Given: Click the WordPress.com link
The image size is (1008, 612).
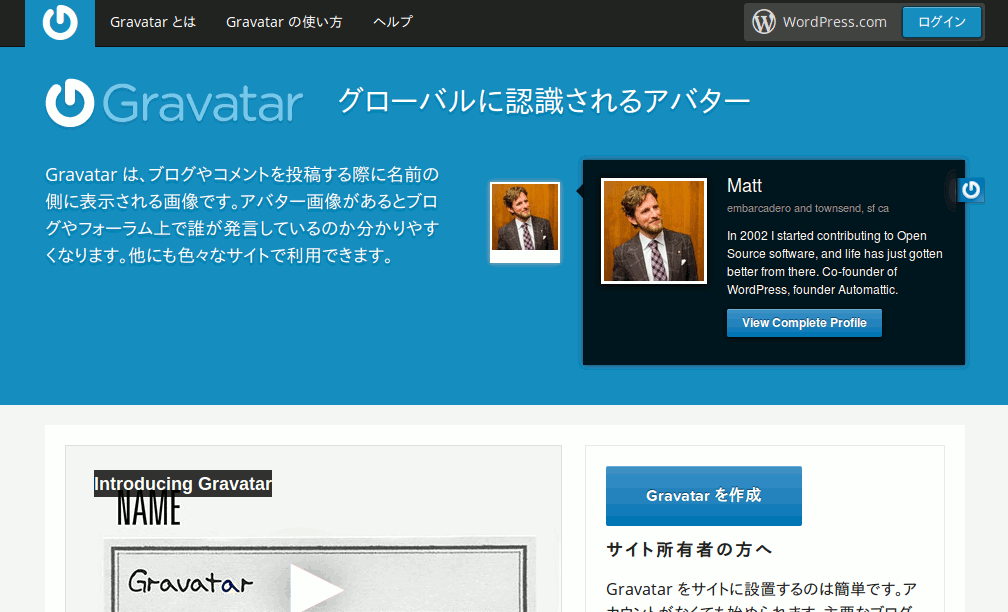Looking at the screenshot, I should 834,22.
